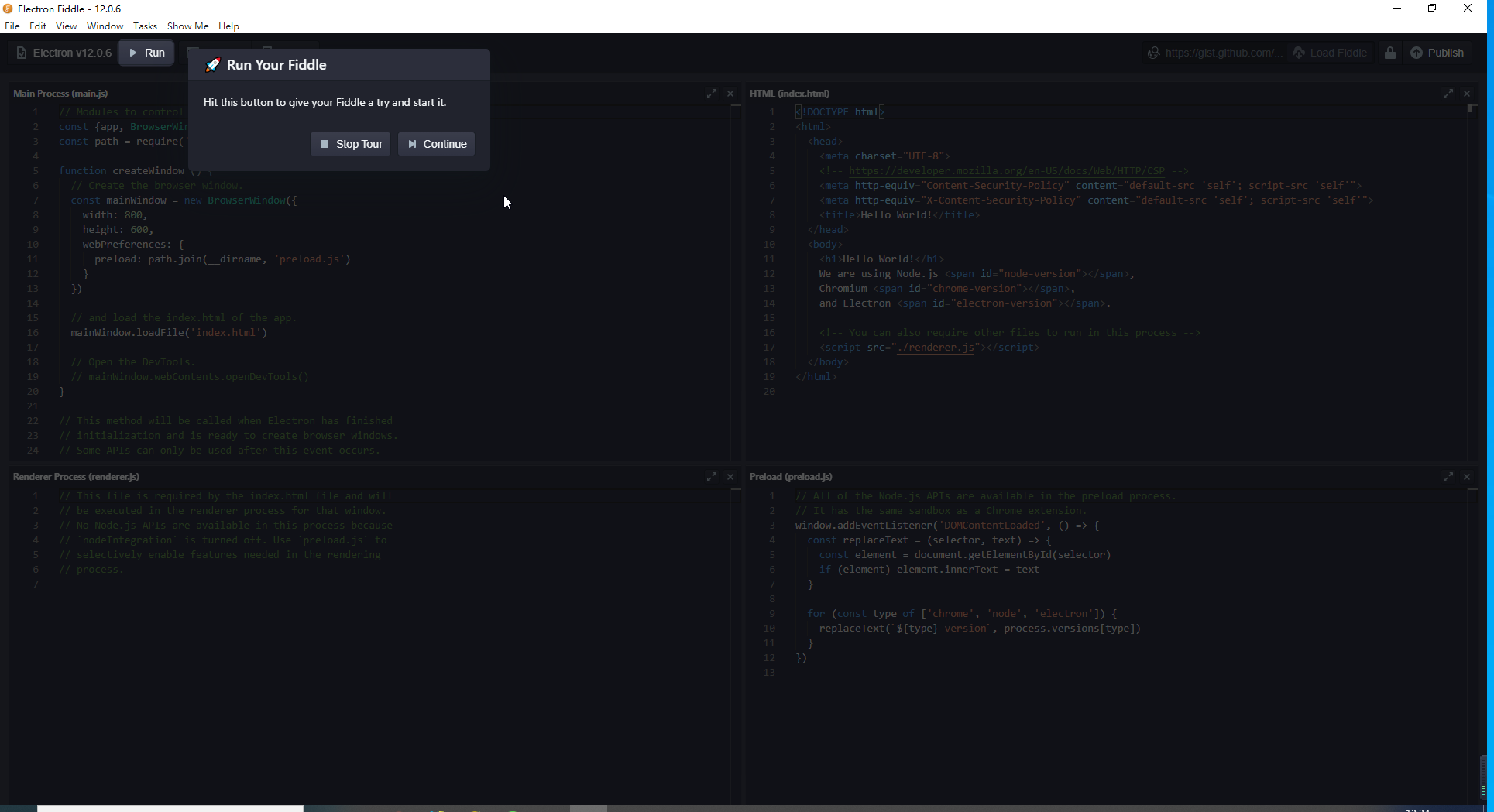Click 'Hit this button to give your Fiddle a try' text
The width and height of the screenshot is (1494, 812).
[x=325, y=102]
